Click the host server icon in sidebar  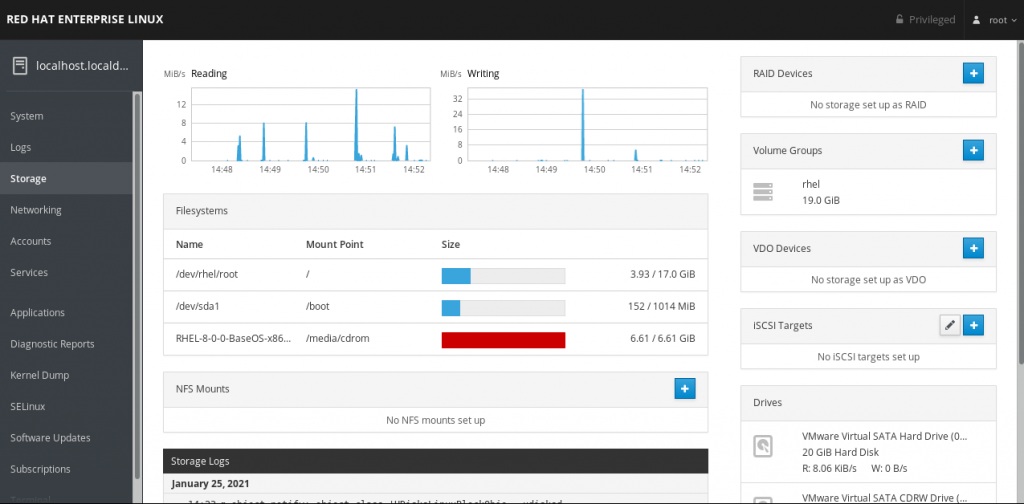(19, 66)
